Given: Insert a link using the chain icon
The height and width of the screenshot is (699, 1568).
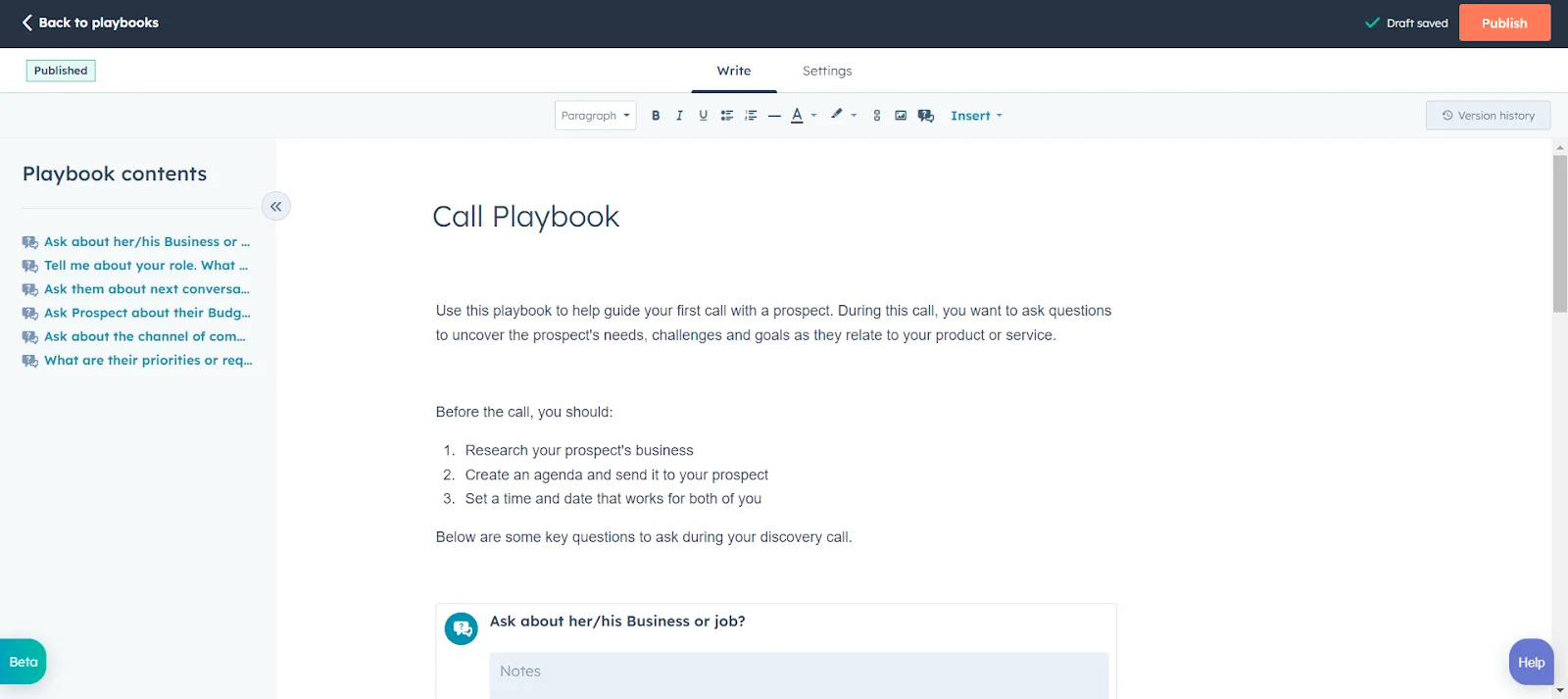Looking at the screenshot, I should click(x=876, y=116).
